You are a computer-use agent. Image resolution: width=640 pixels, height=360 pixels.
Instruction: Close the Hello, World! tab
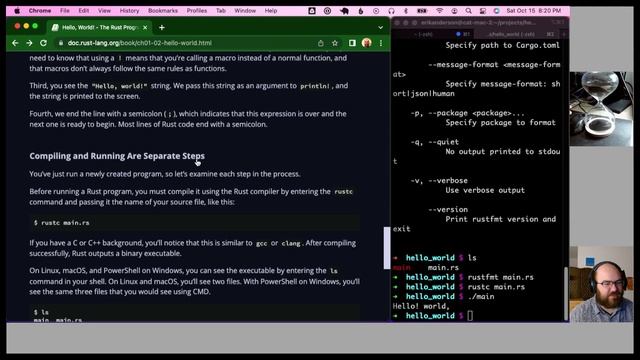point(145,27)
